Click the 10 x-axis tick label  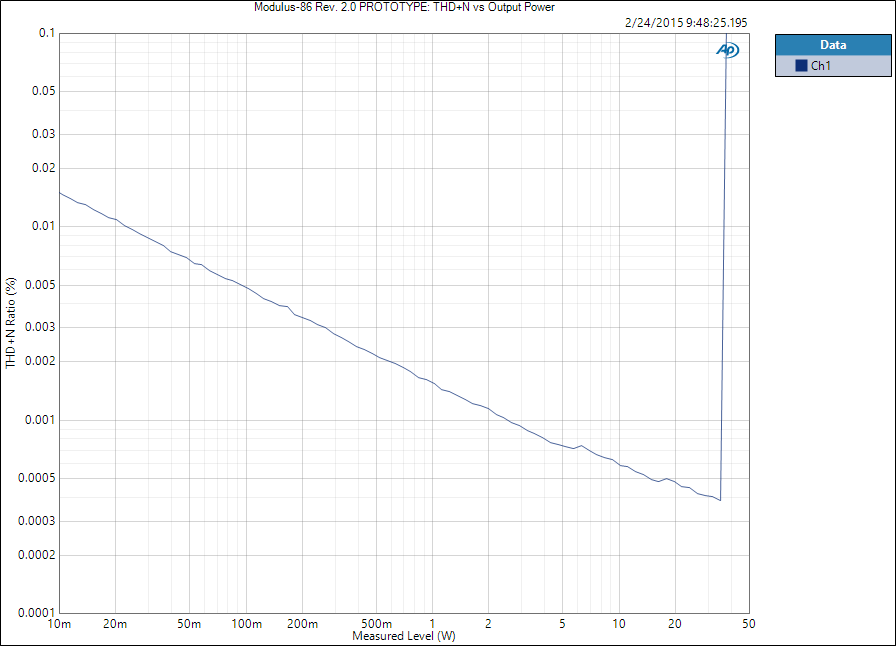[x=619, y=624]
